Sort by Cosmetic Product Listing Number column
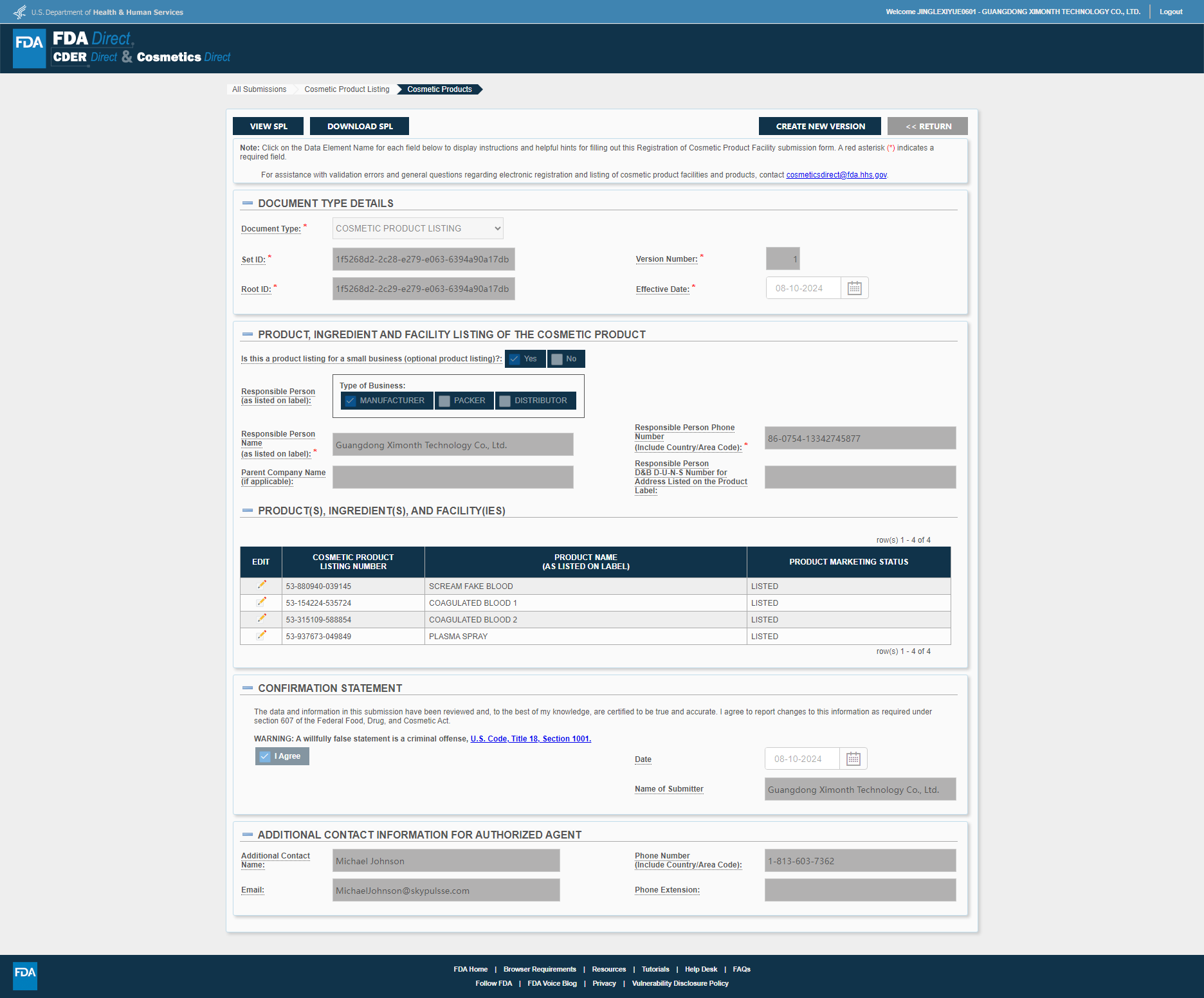 click(353, 562)
